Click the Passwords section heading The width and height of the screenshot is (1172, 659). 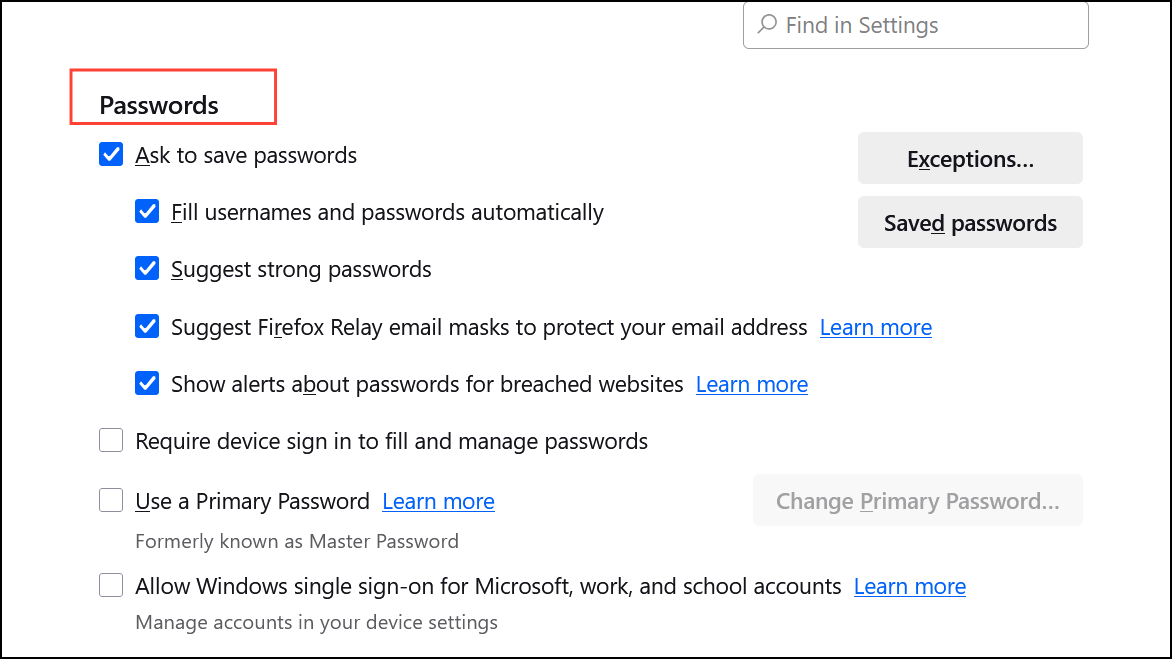(x=159, y=105)
